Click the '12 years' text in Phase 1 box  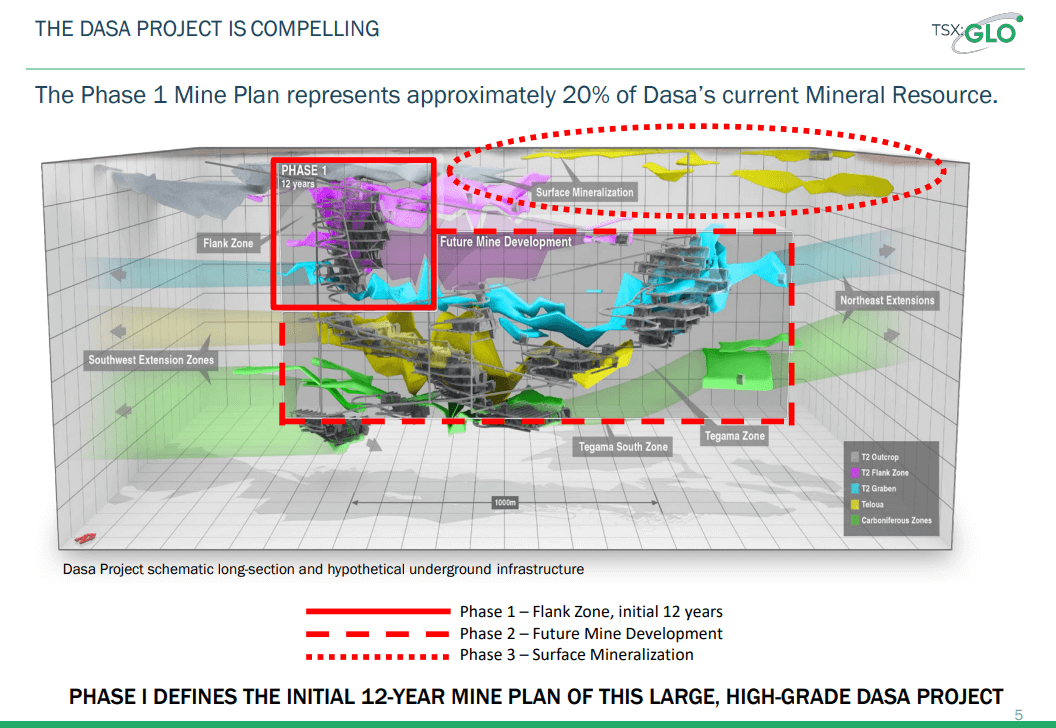[298, 184]
